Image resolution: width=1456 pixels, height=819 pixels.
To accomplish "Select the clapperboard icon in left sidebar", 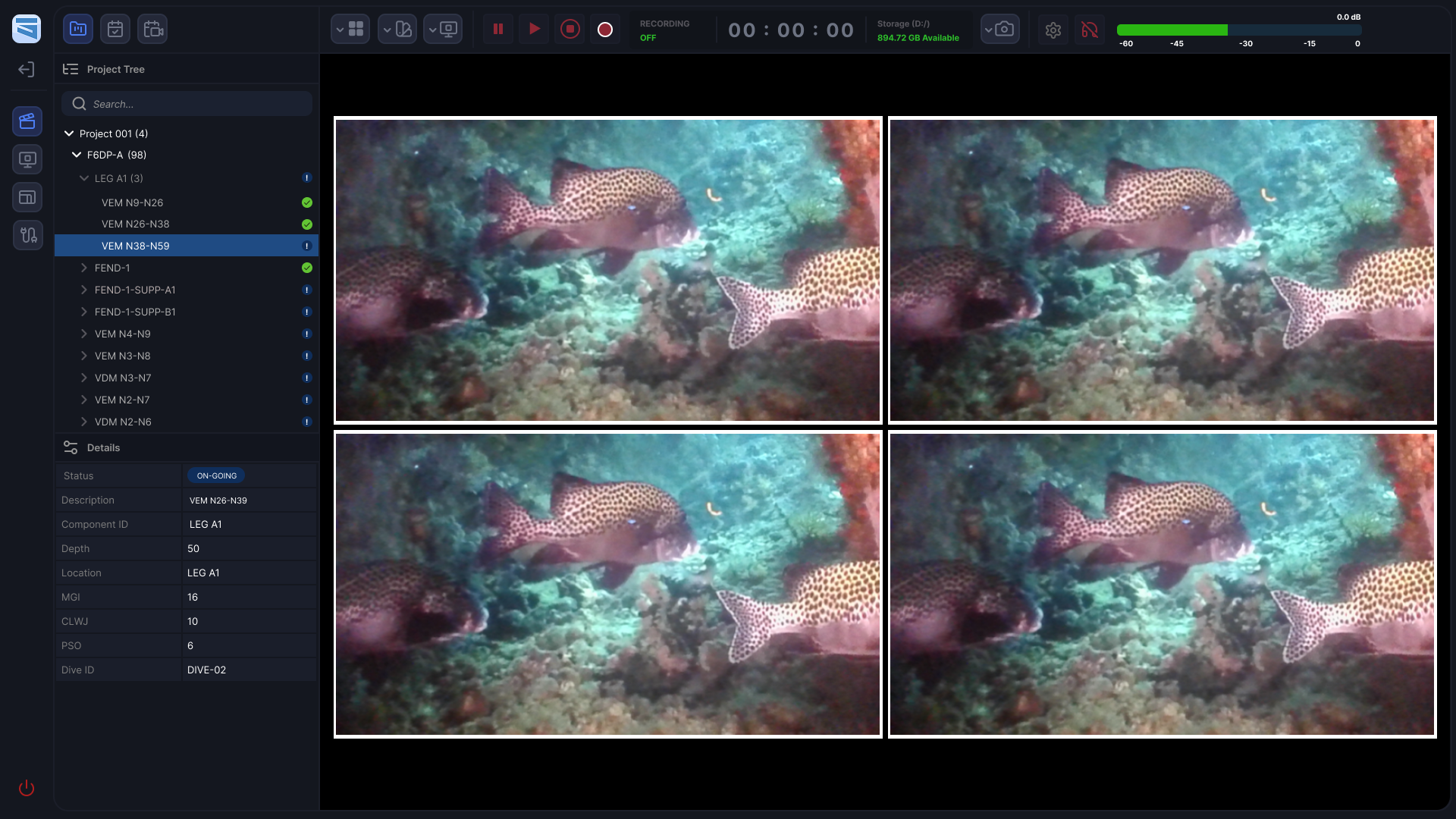I will click(27, 121).
